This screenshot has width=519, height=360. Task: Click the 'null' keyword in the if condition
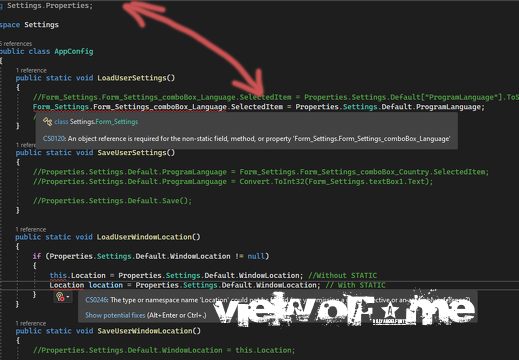click(x=256, y=256)
